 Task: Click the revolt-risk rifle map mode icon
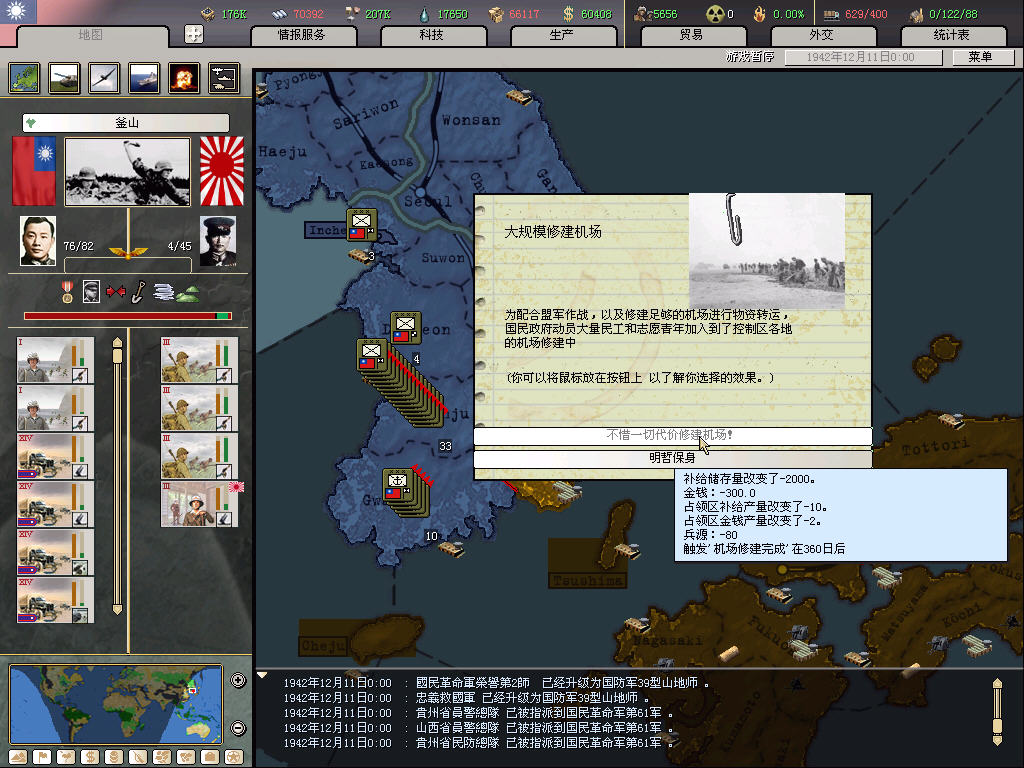click(x=138, y=757)
